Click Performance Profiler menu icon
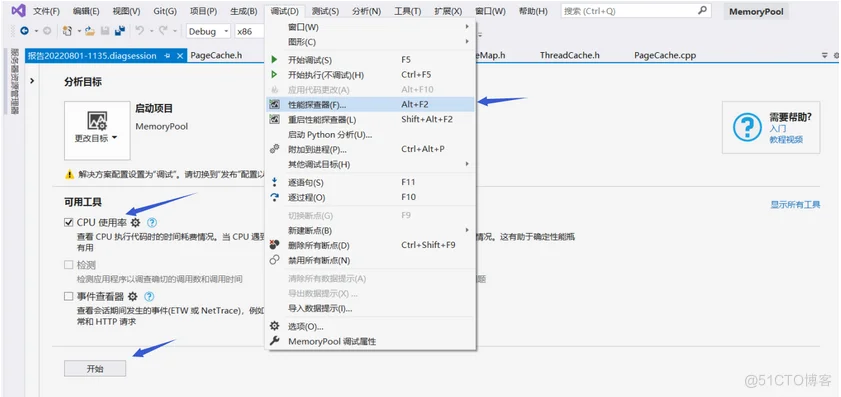This screenshot has height=397, width=841. click(275, 105)
